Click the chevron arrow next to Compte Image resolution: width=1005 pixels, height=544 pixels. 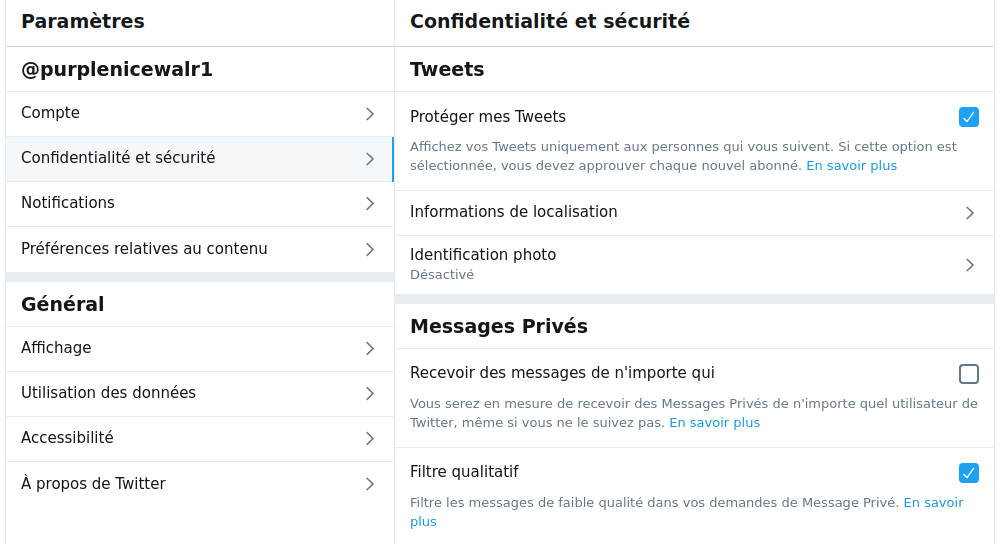tap(370, 114)
